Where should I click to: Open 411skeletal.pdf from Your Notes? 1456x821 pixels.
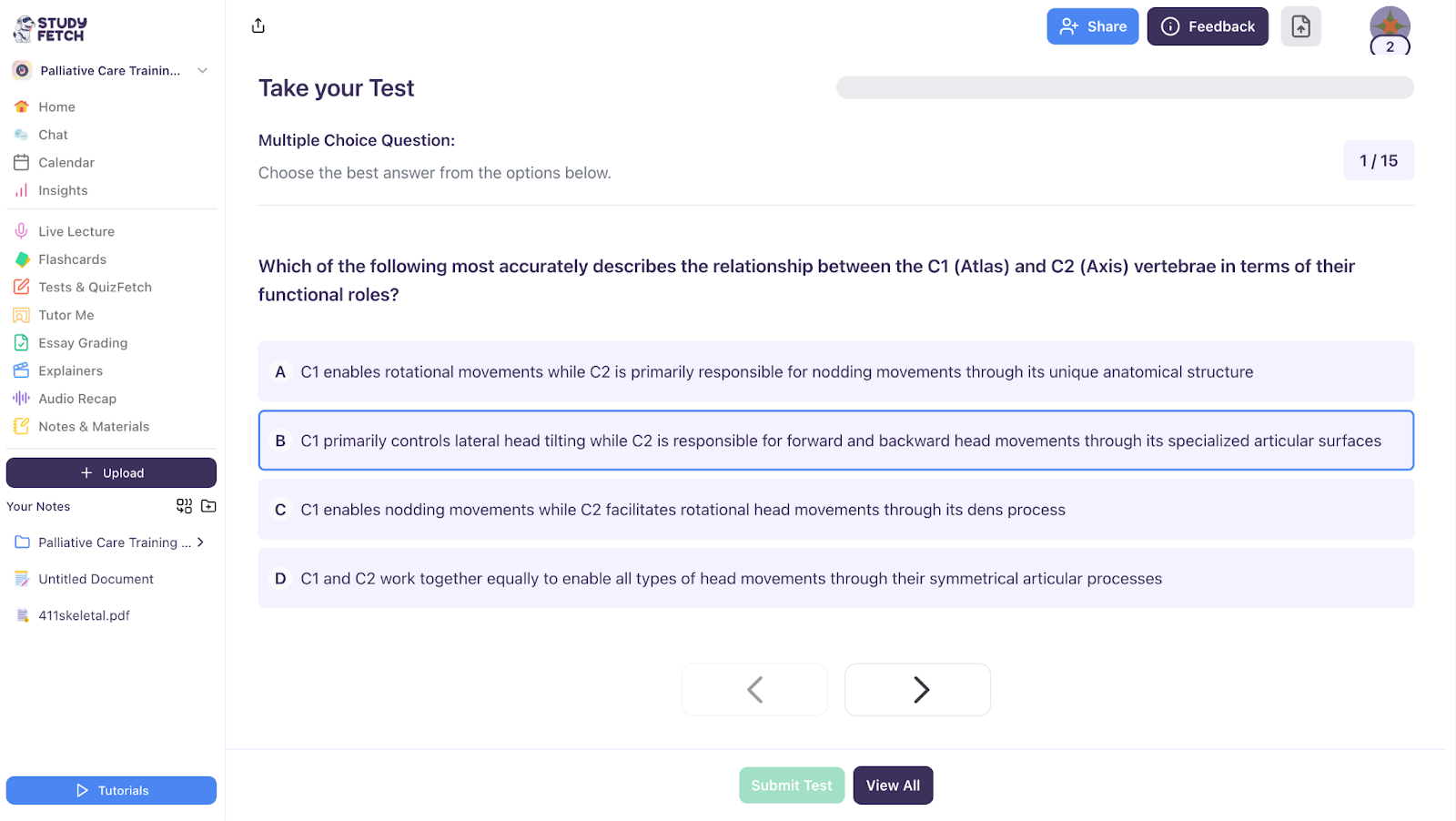click(x=84, y=615)
